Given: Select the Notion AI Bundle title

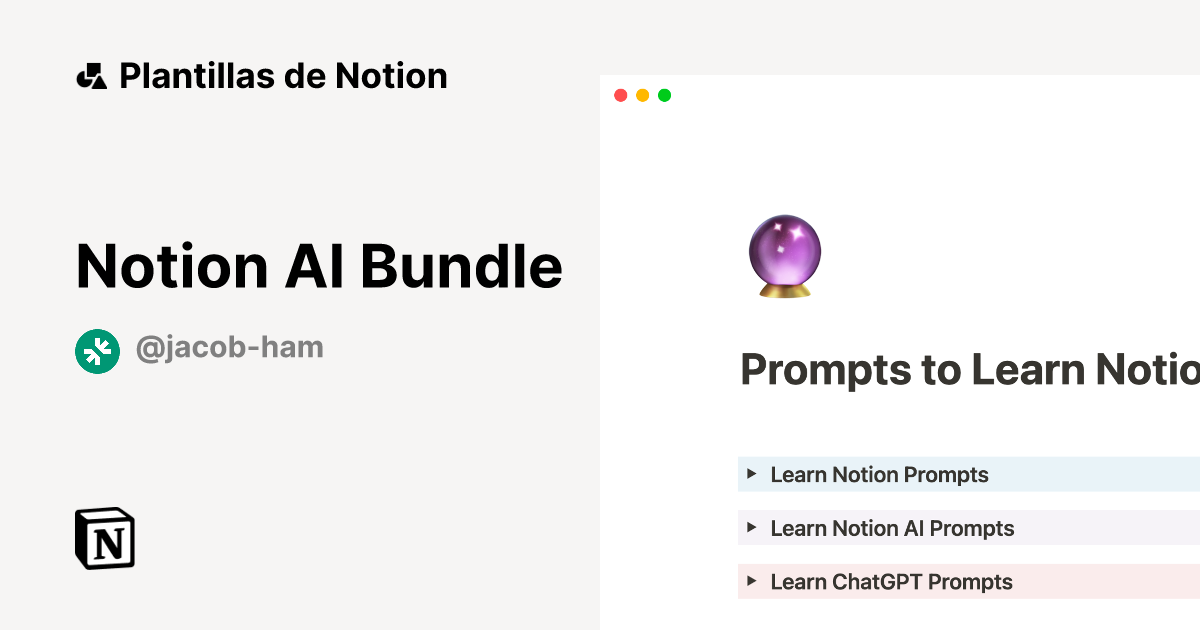Looking at the screenshot, I should click(319, 266).
